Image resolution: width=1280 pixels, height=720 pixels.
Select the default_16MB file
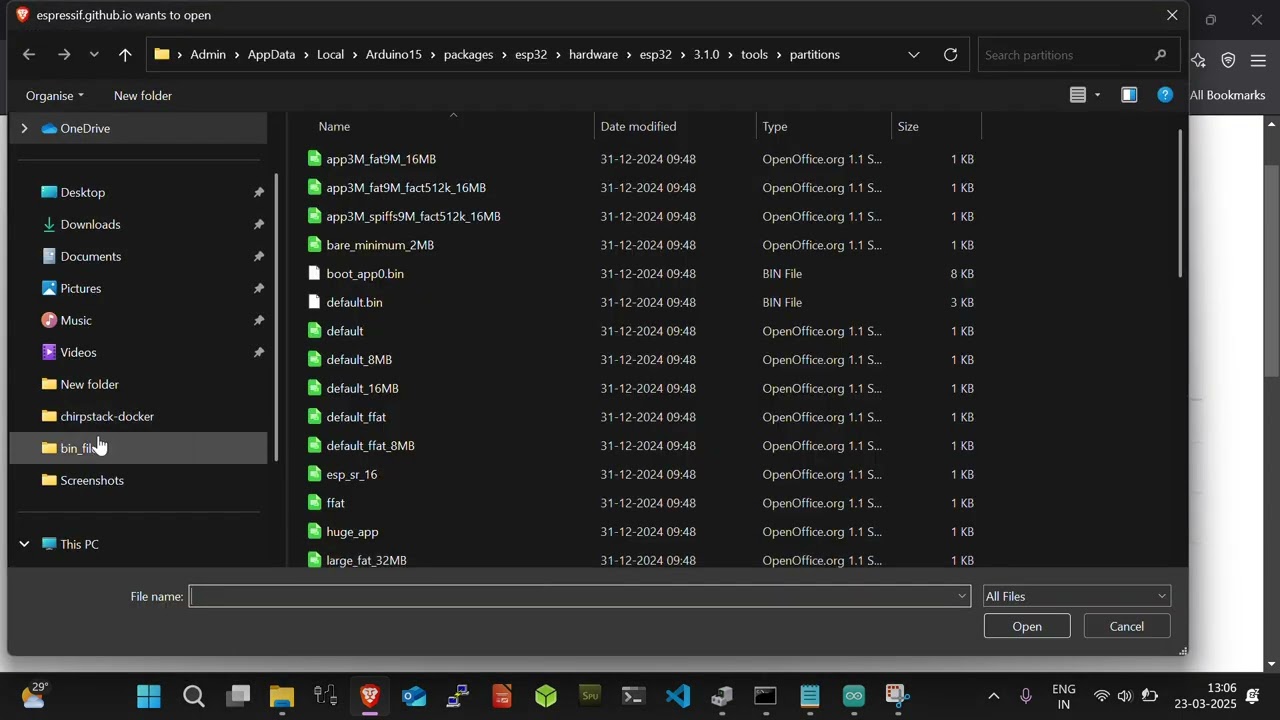click(362, 388)
